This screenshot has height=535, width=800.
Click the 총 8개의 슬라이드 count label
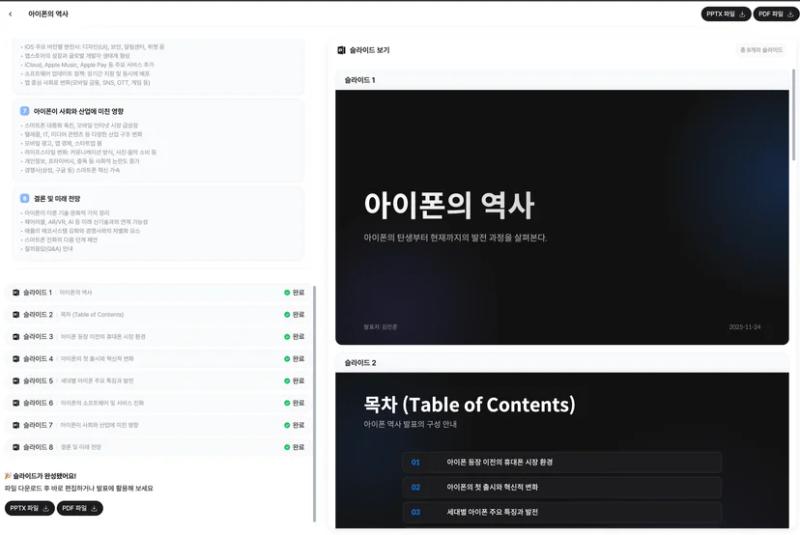coord(761,50)
